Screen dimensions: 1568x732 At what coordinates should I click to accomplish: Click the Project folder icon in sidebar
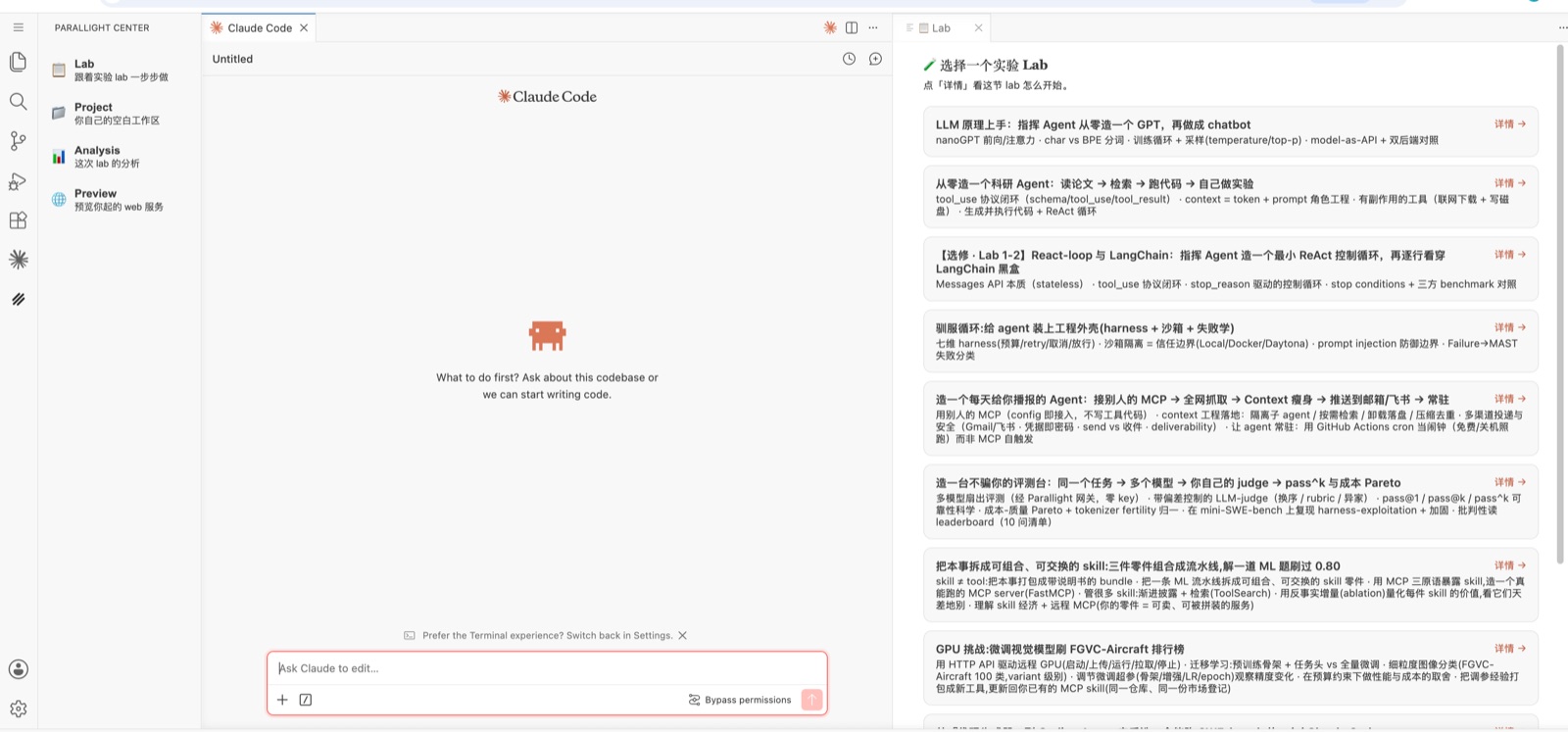coord(59,113)
